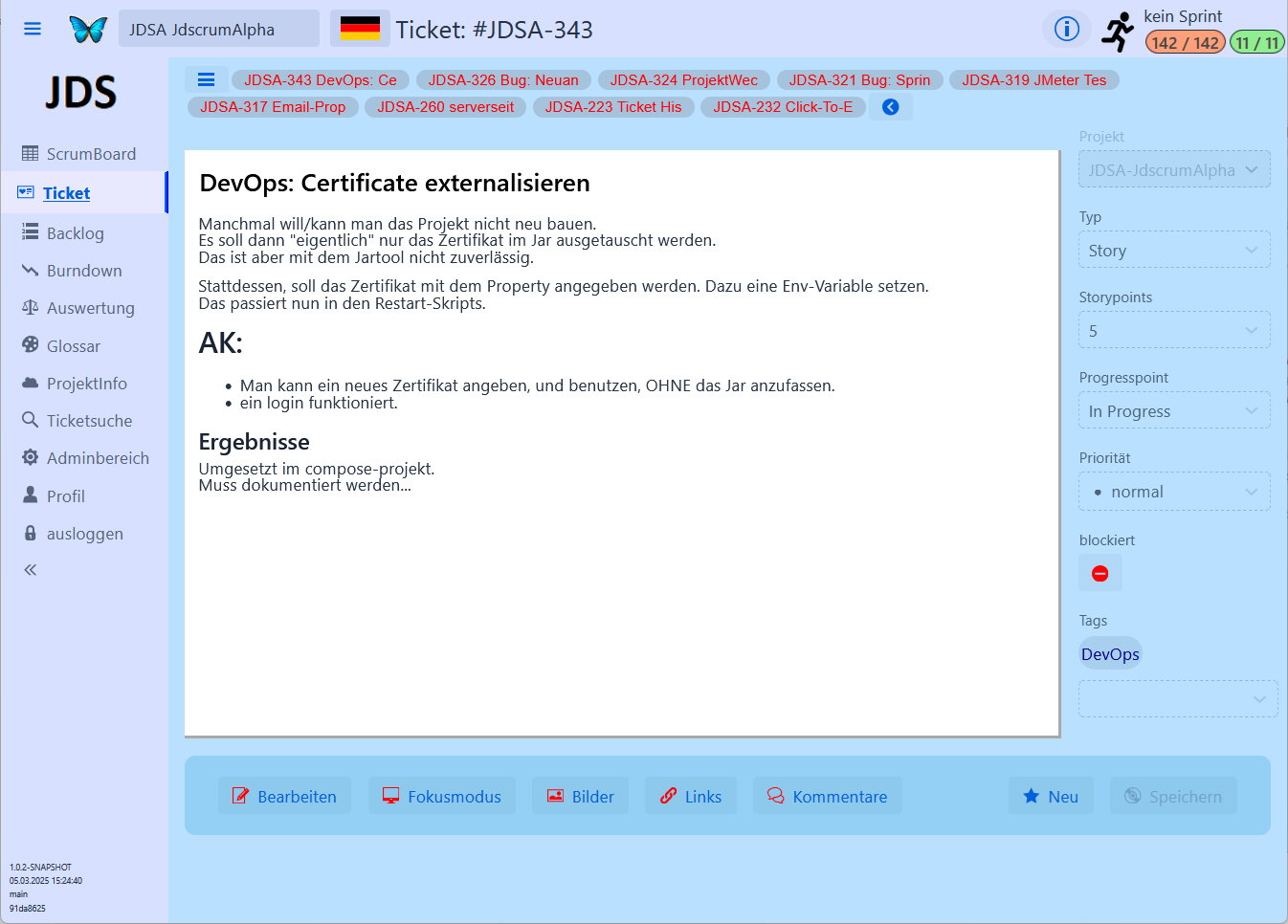Switch to tab JDSA-324 ProjektWec
The image size is (1288, 924).
point(684,80)
